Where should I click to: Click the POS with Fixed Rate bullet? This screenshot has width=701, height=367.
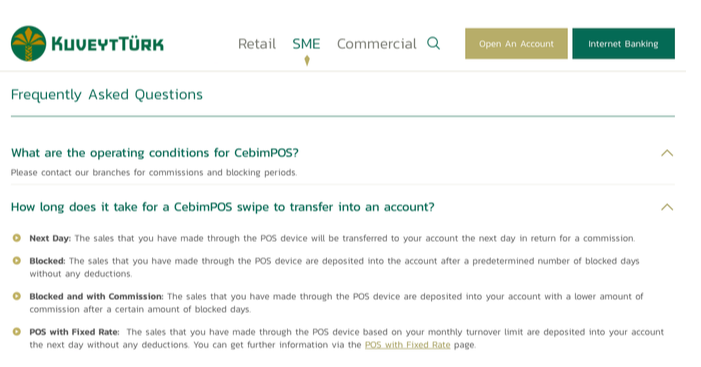17,332
